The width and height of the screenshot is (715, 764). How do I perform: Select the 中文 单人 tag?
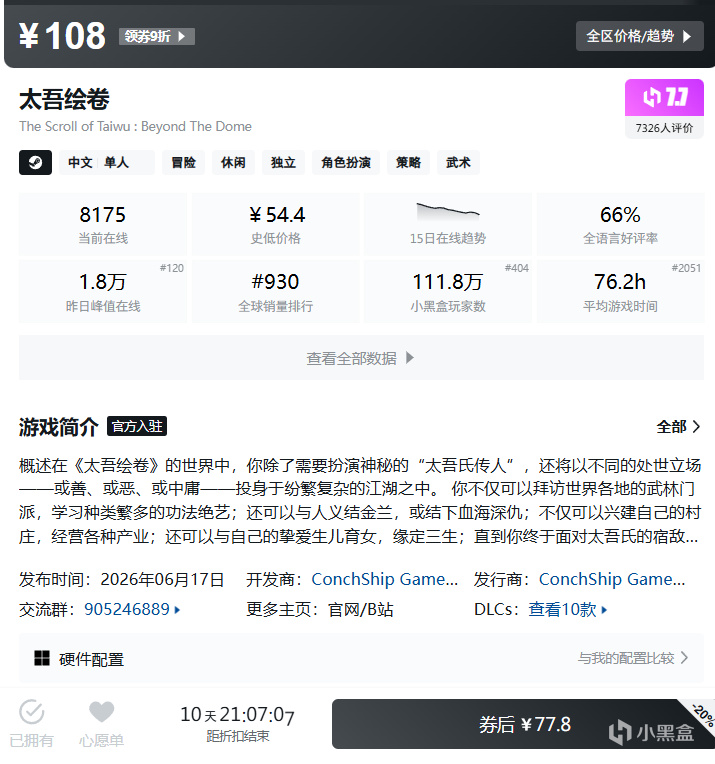pos(107,162)
